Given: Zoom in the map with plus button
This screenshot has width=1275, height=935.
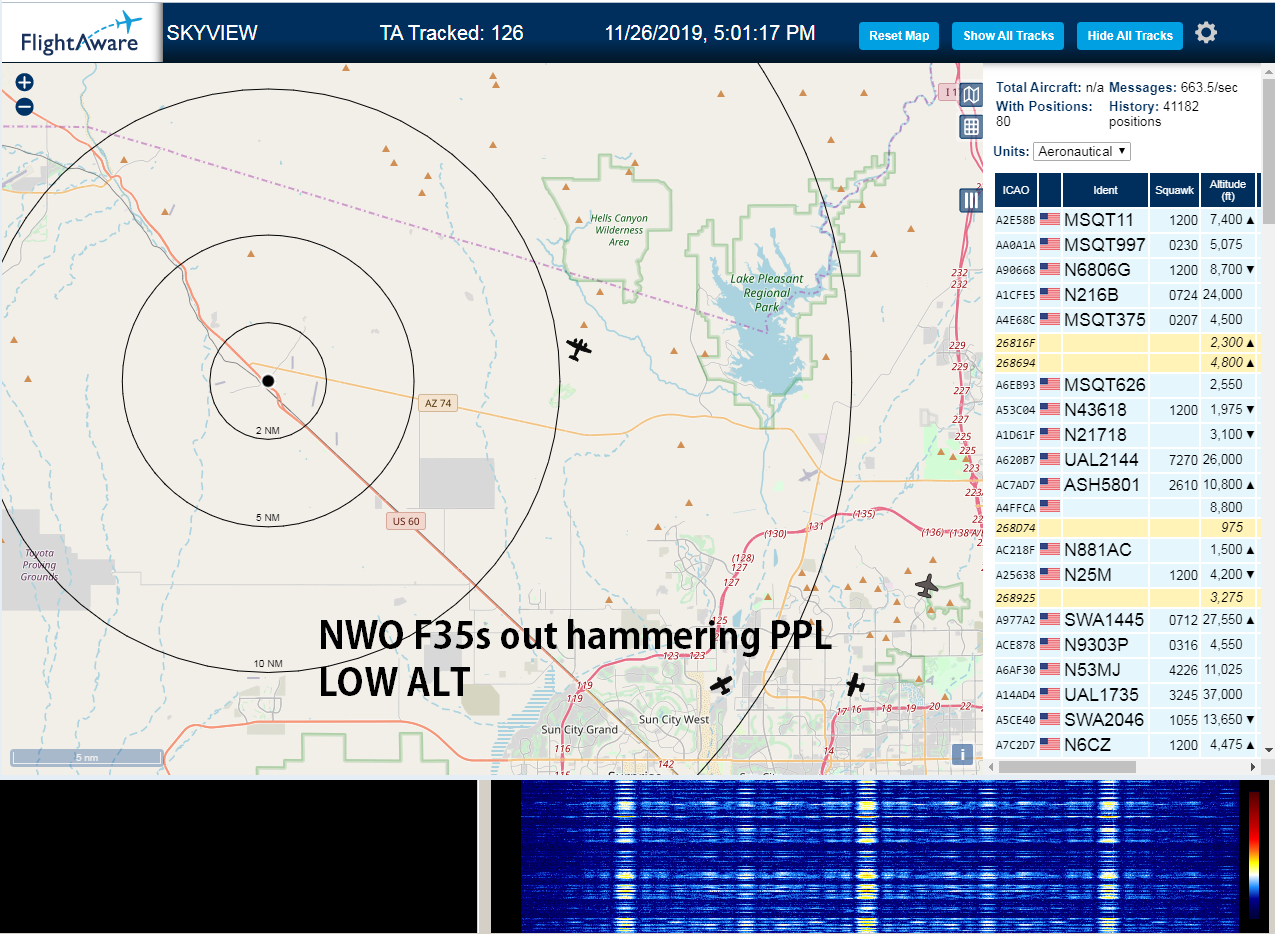Looking at the screenshot, I should [x=25, y=83].
